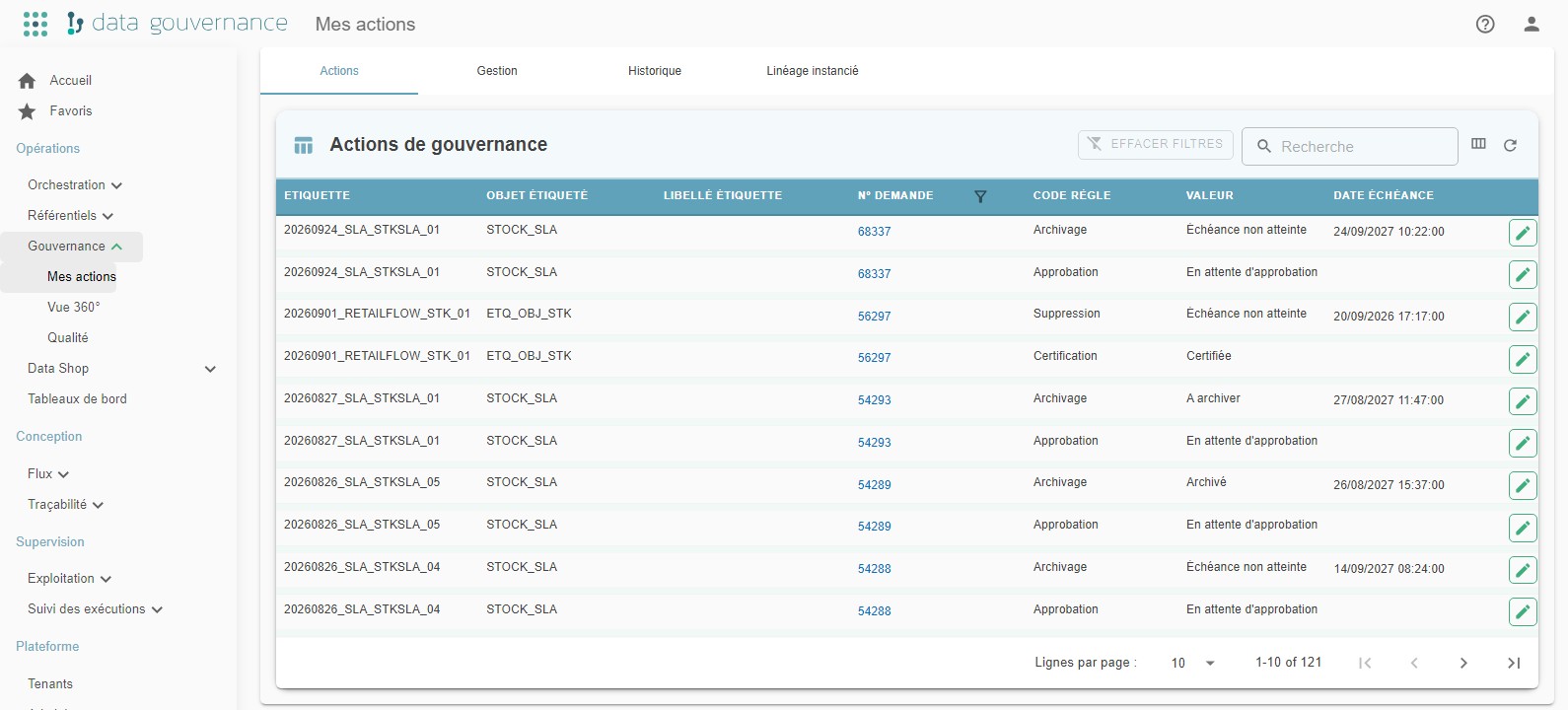
Task: Expand the Traçabilité menu
Action: coord(98,505)
